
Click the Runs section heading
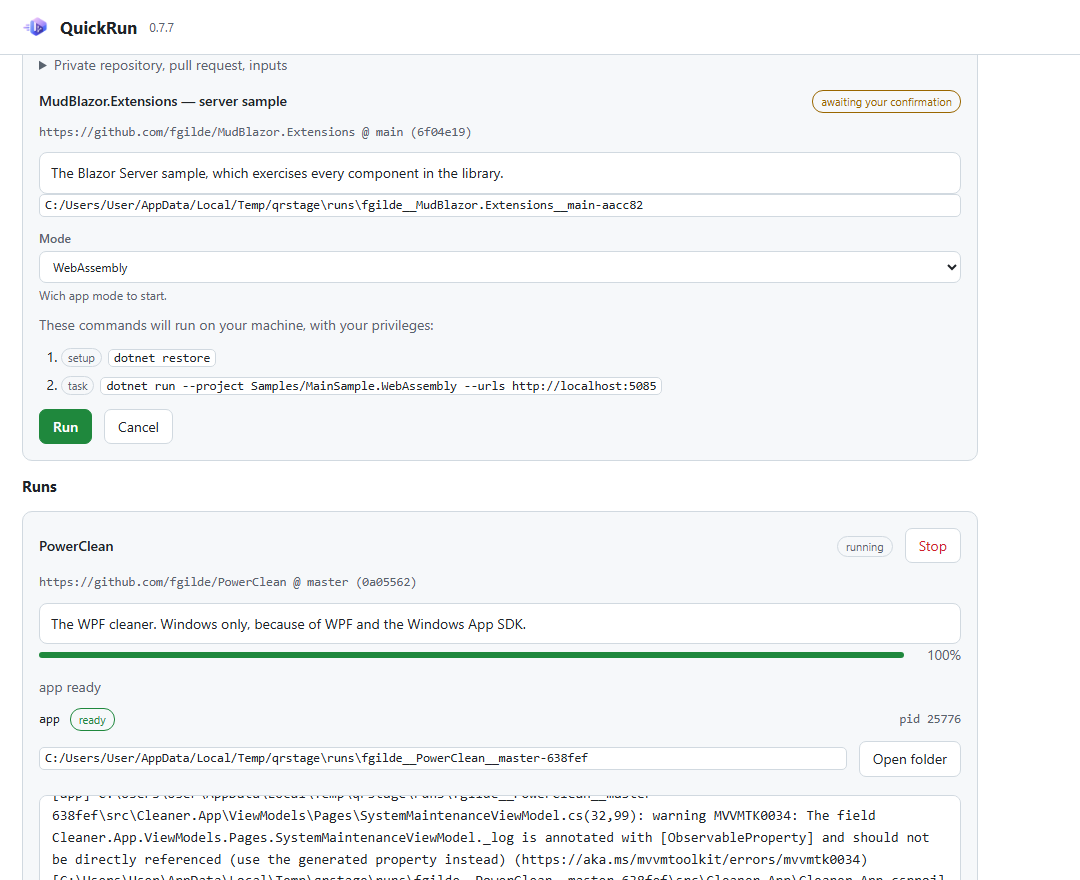click(39, 487)
